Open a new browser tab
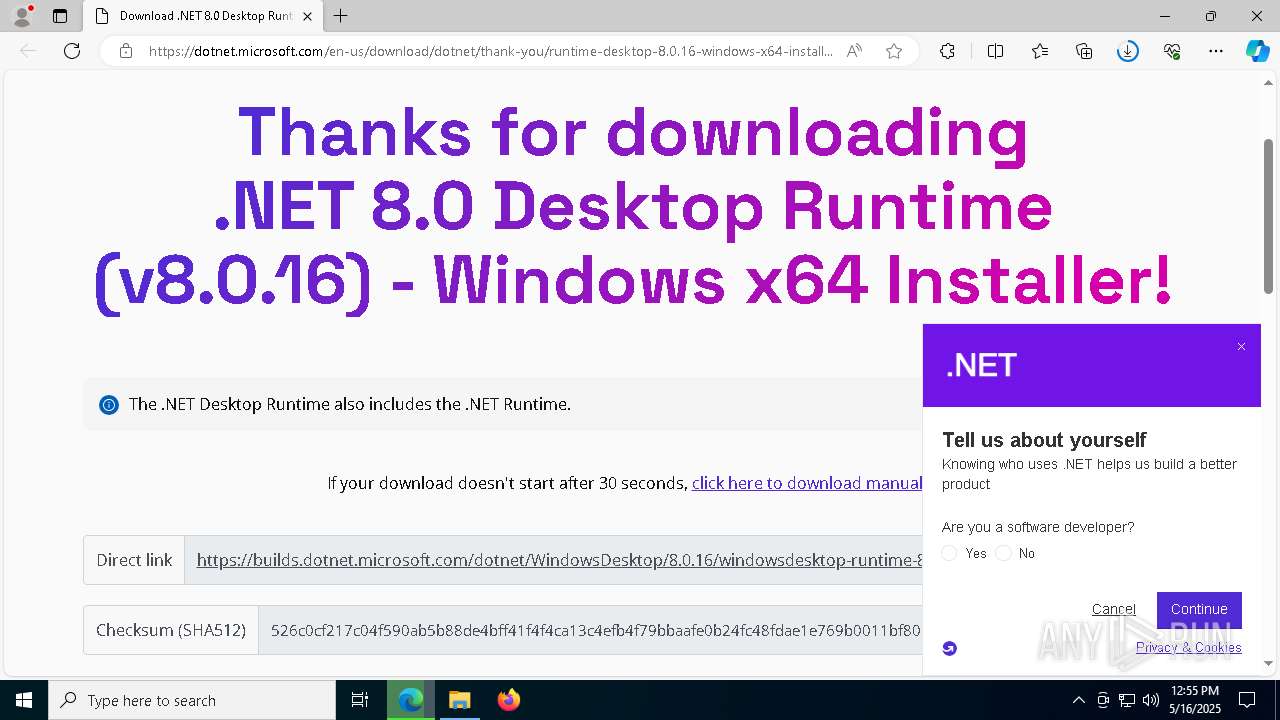 point(341,16)
